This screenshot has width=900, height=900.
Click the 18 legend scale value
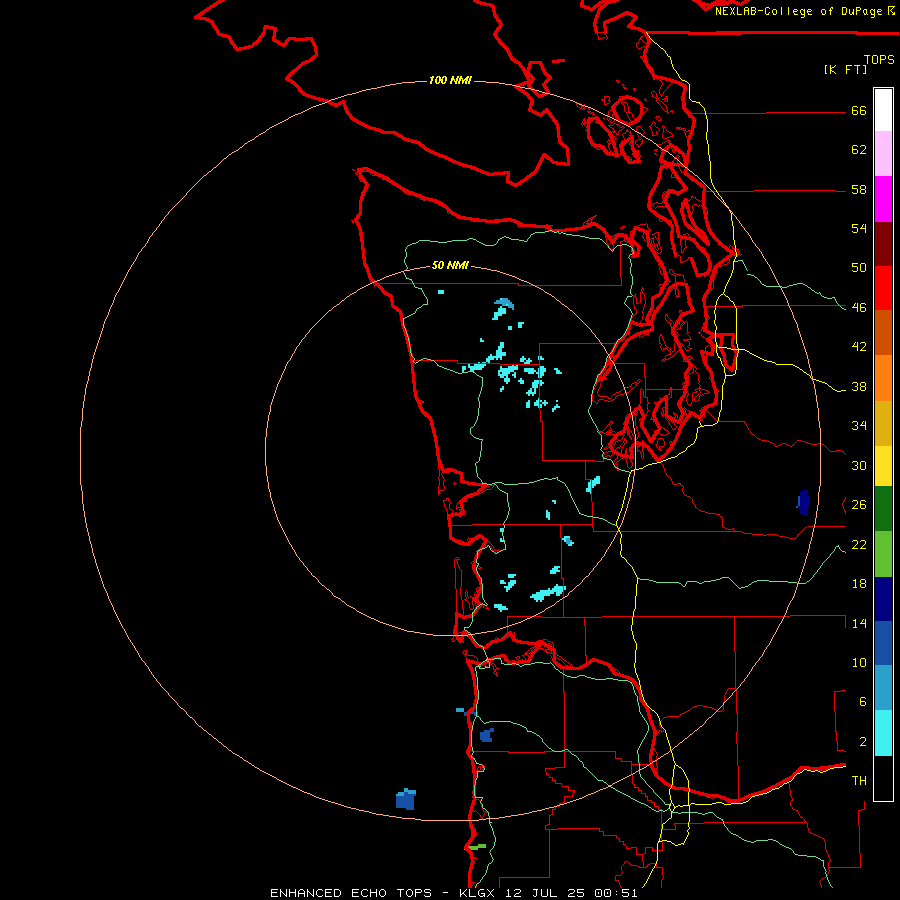pos(859,584)
